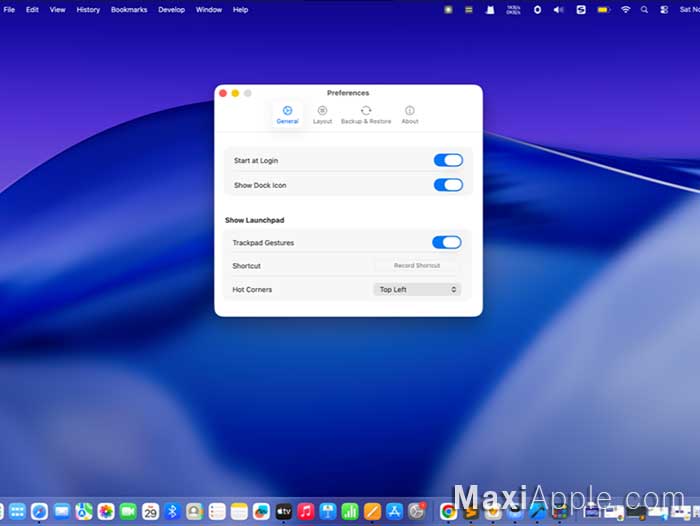Open Photos from the Dock
The image size is (700, 526).
pyautogui.click(x=106, y=511)
